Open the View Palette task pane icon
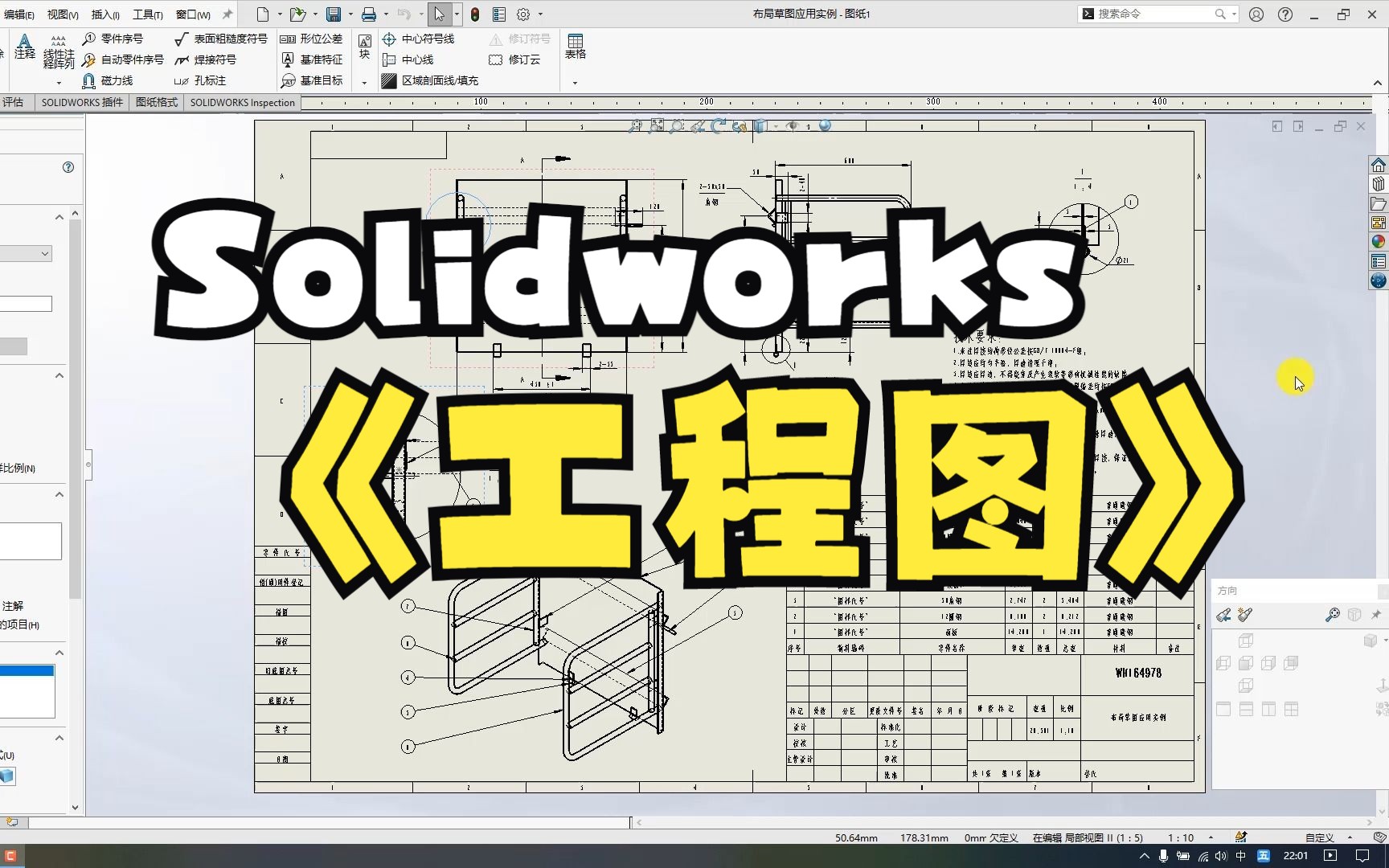Image resolution: width=1389 pixels, height=868 pixels. (1379, 223)
